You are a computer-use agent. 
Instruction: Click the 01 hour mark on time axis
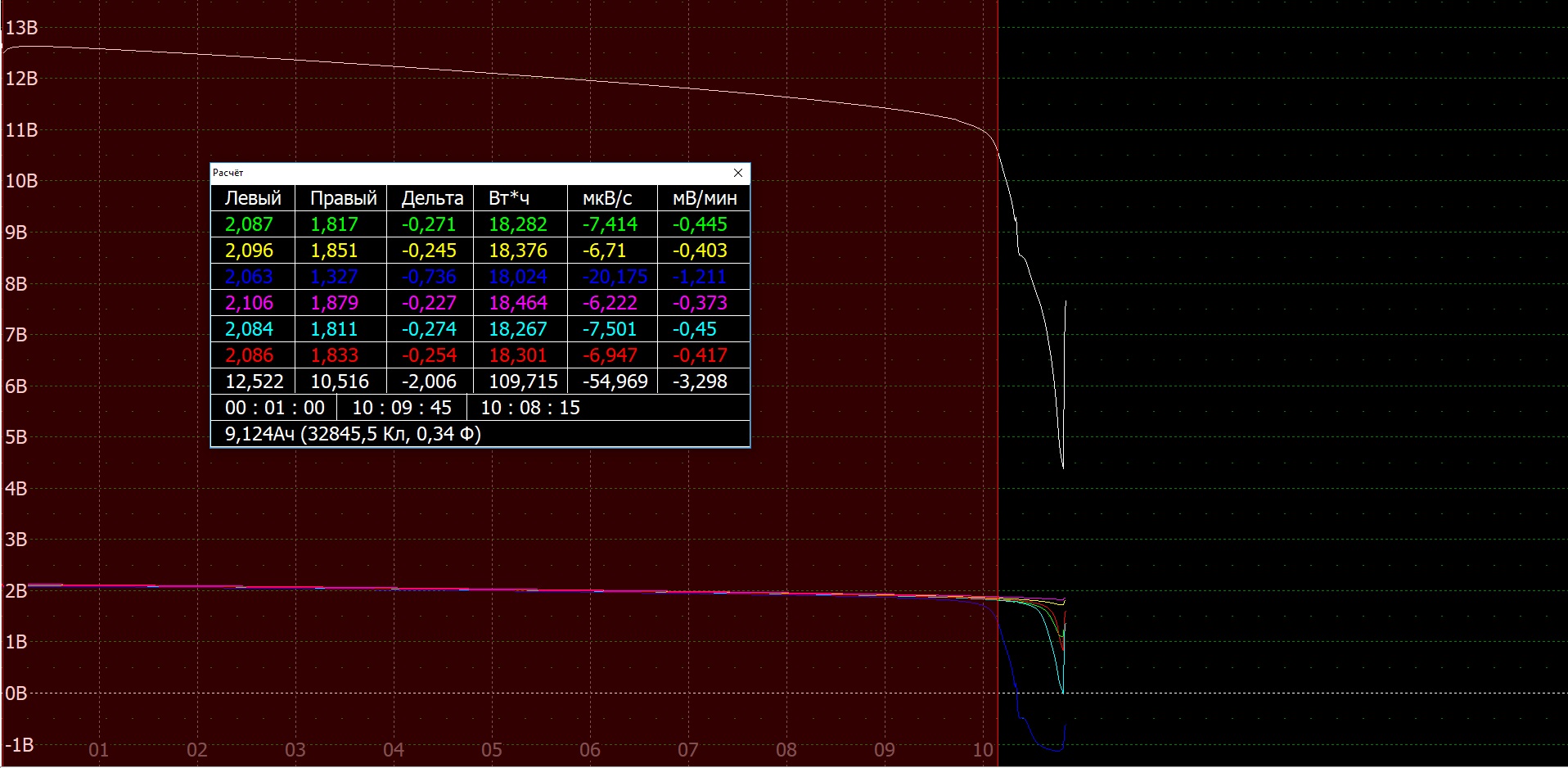click(98, 750)
